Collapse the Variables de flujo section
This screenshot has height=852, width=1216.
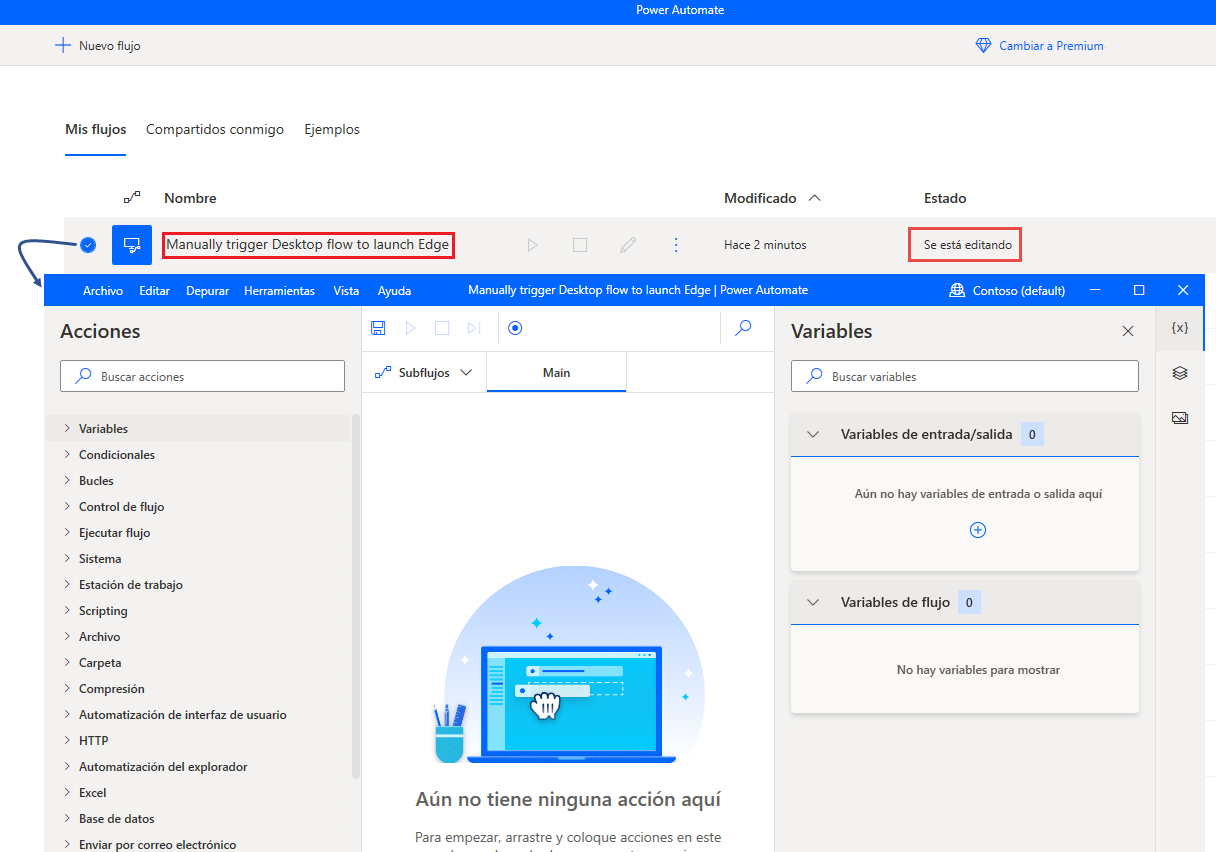pos(813,602)
